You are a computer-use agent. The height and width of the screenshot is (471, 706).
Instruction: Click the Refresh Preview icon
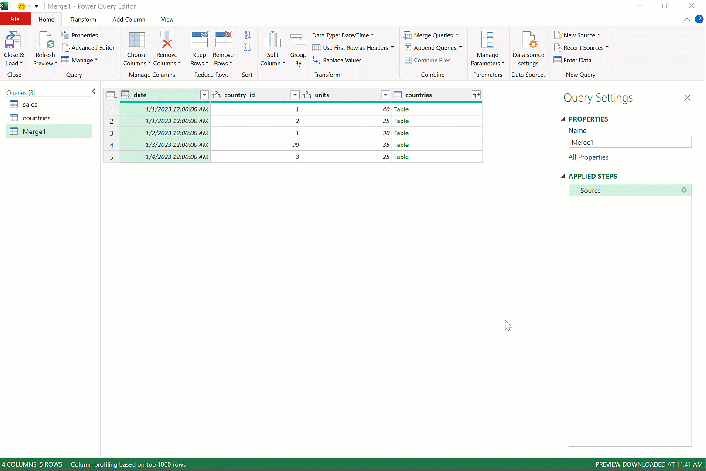pos(46,41)
